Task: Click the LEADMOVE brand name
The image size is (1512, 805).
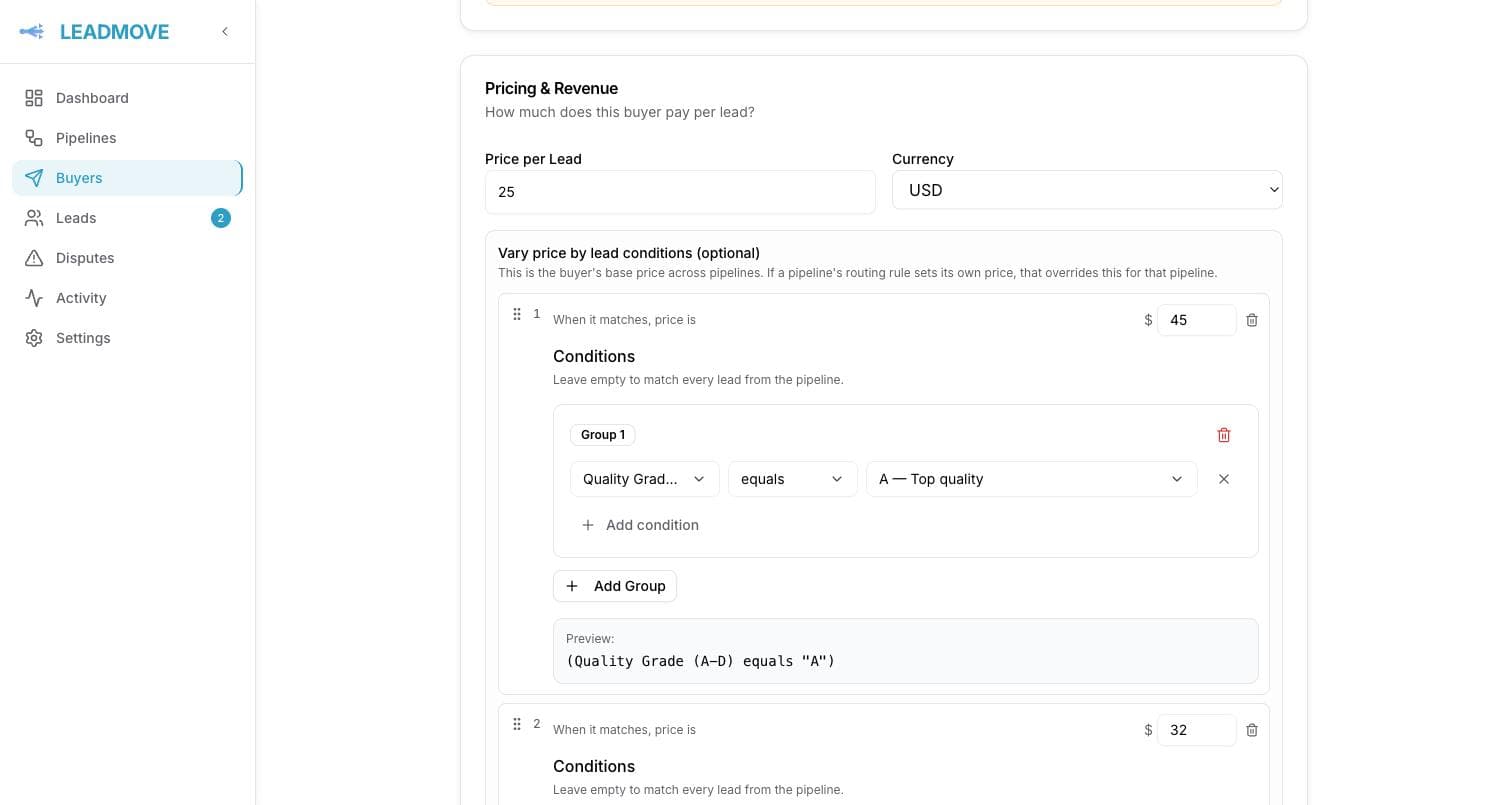Action: pyautogui.click(x=115, y=32)
